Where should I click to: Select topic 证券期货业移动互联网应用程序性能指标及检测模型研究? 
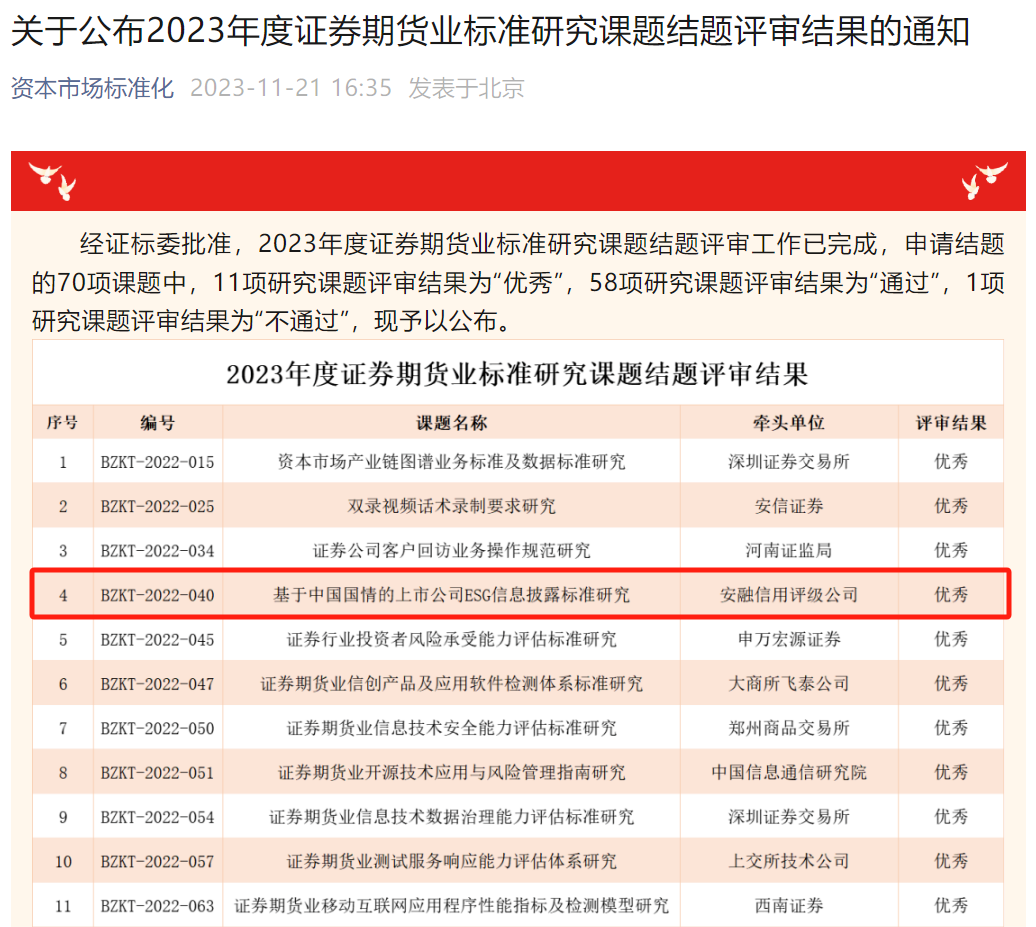[451, 905]
